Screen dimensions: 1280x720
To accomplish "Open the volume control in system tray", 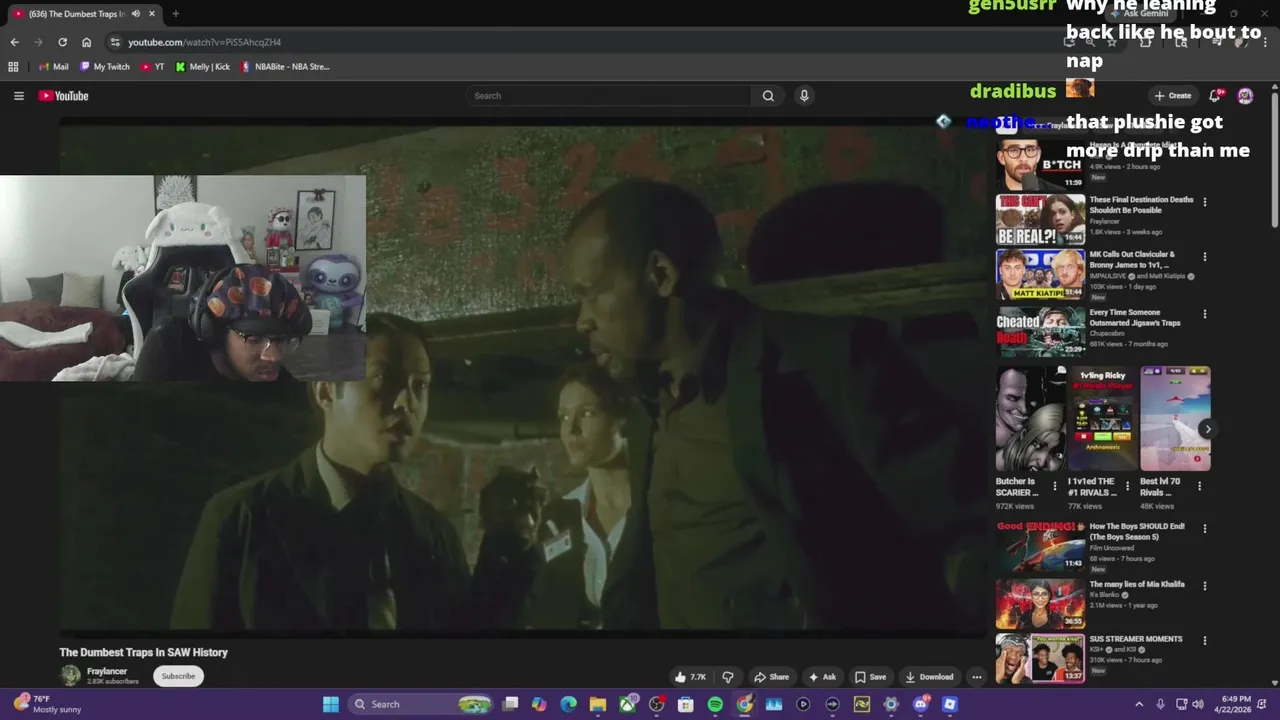I will (x=1198, y=704).
